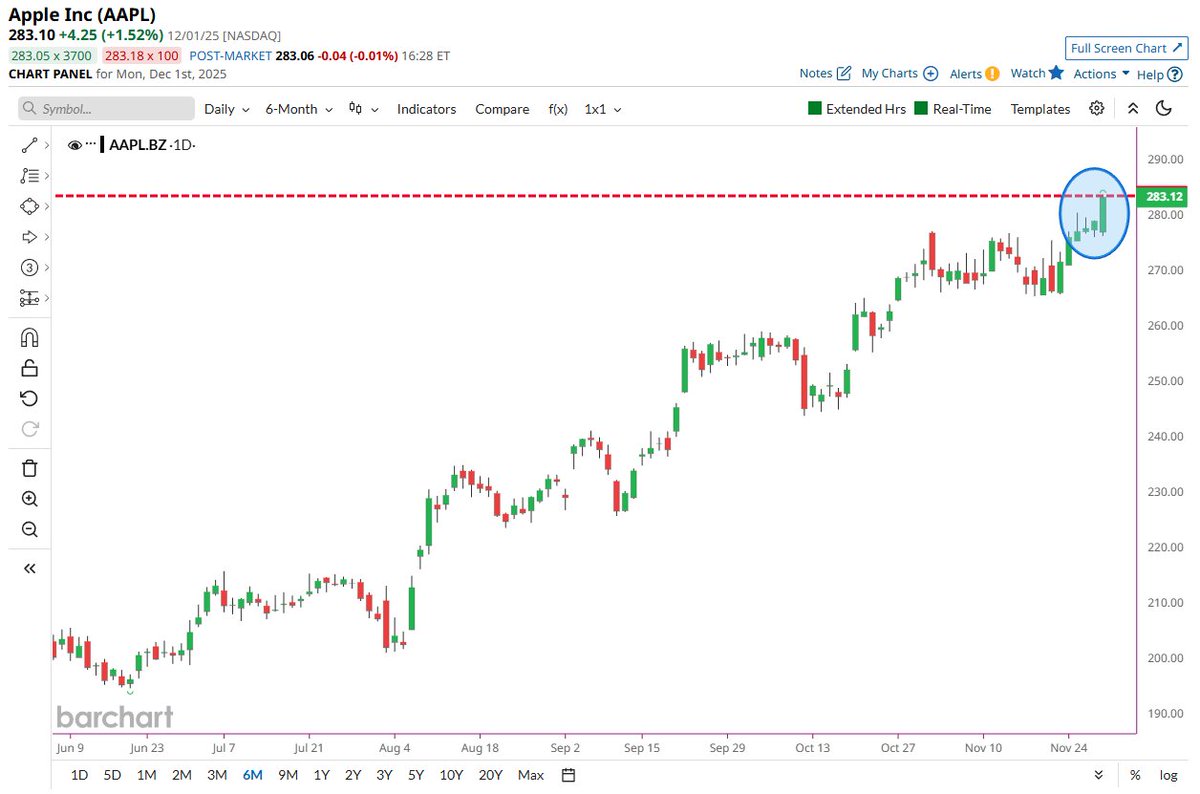Image resolution: width=1200 pixels, height=794 pixels.
Task: Open the Indicators menu
Action: pyautogui.click(x=426, y=109)
